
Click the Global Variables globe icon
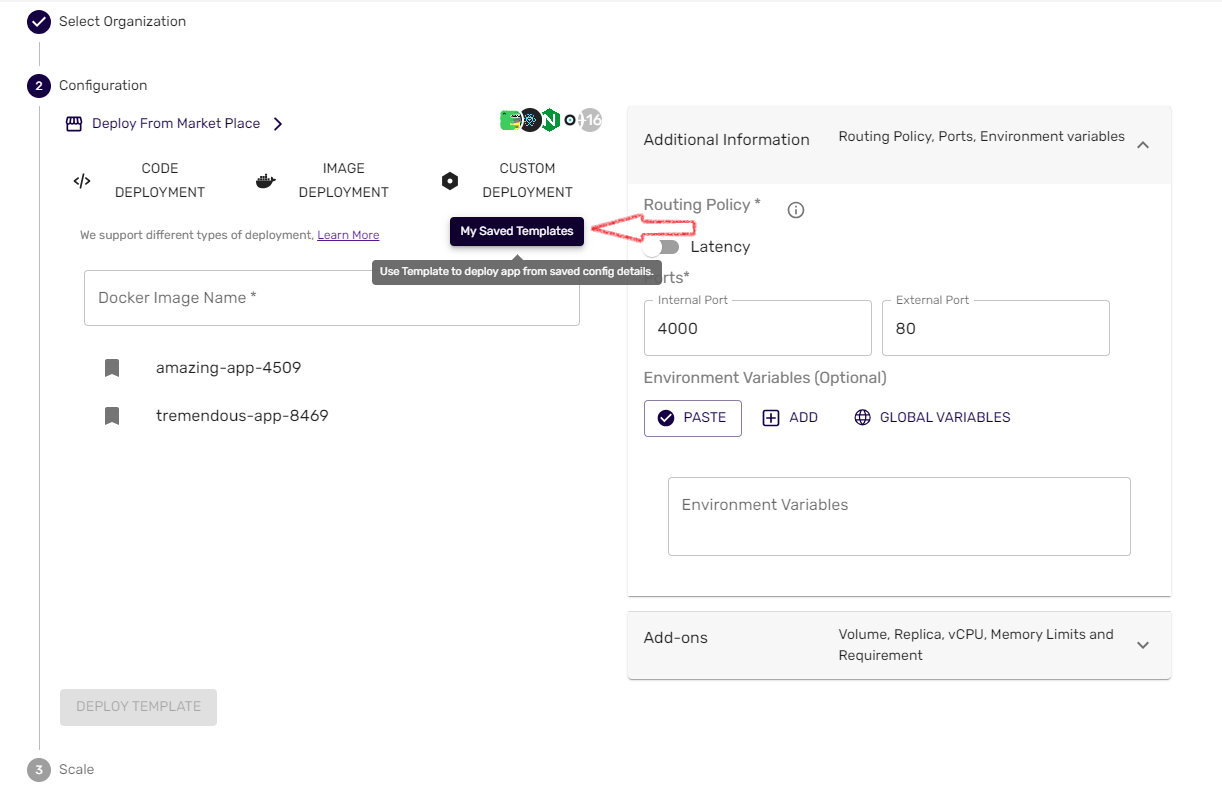pyautogui.click(x=862, y=418)
